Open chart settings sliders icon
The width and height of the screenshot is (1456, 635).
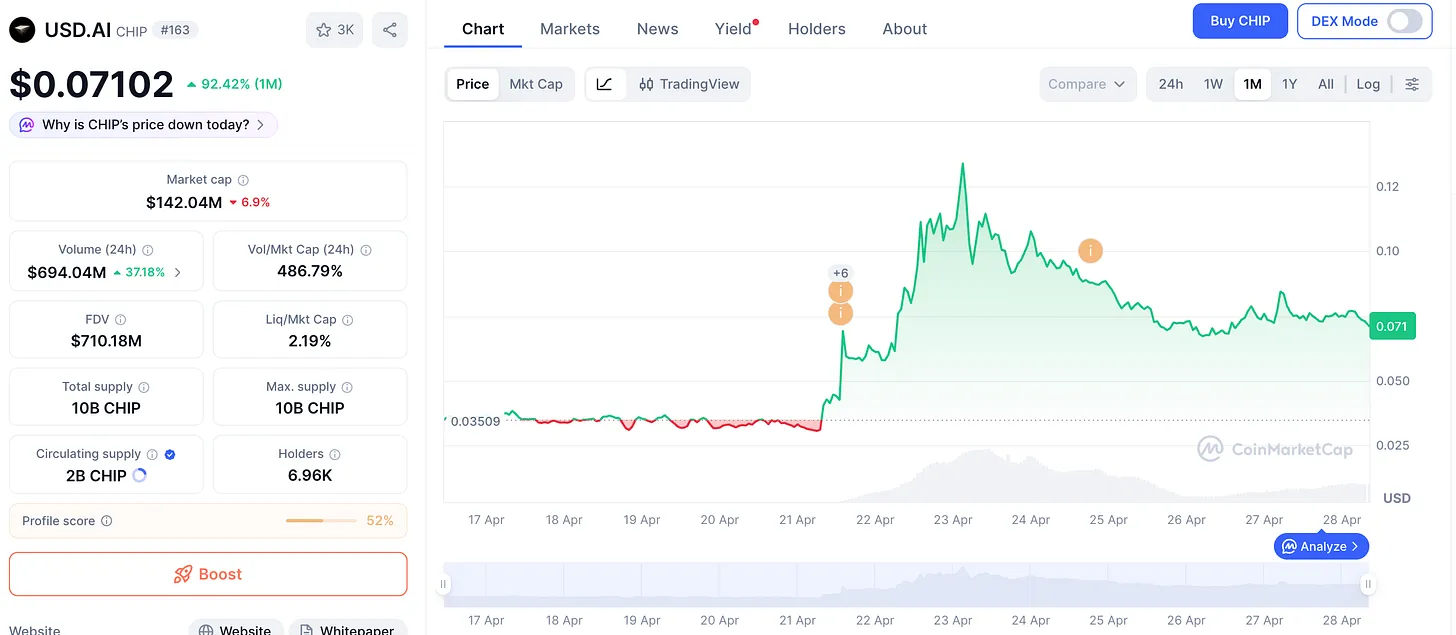click(1412, 84)
